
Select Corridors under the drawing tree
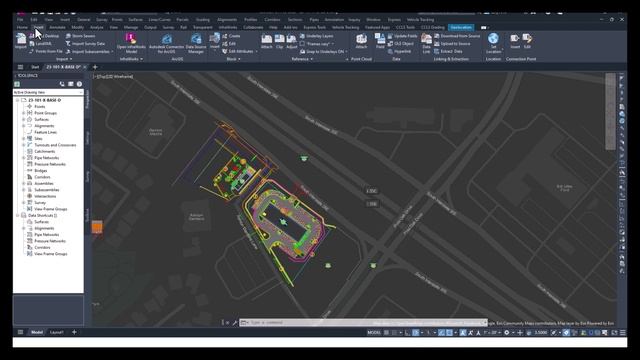pos(42,177)
